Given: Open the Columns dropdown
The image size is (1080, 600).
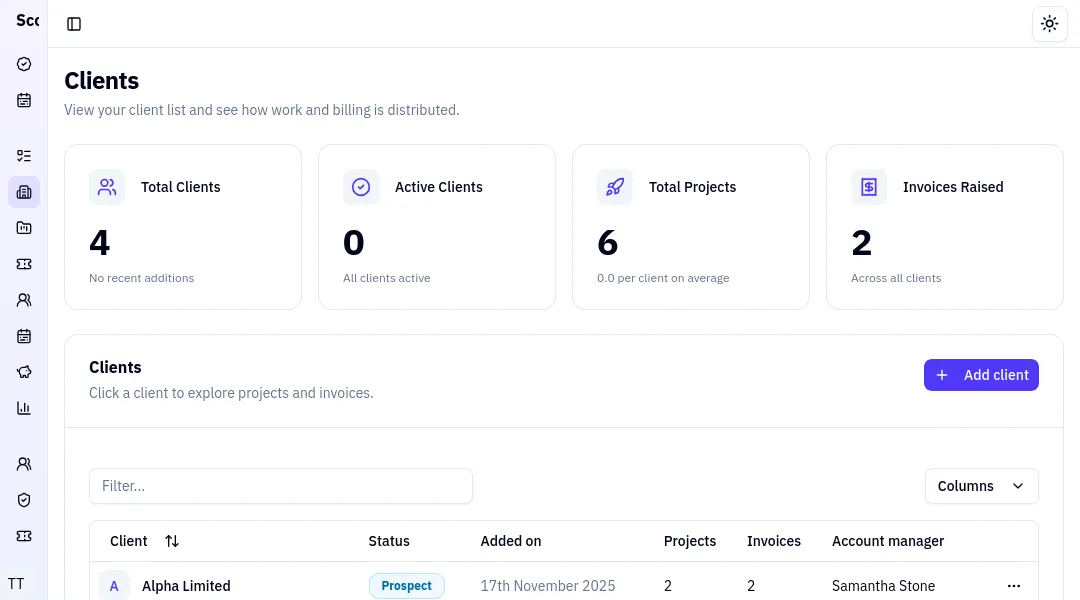Looking at the screenshot, I should pyautogui.click(x=981, y=486).
